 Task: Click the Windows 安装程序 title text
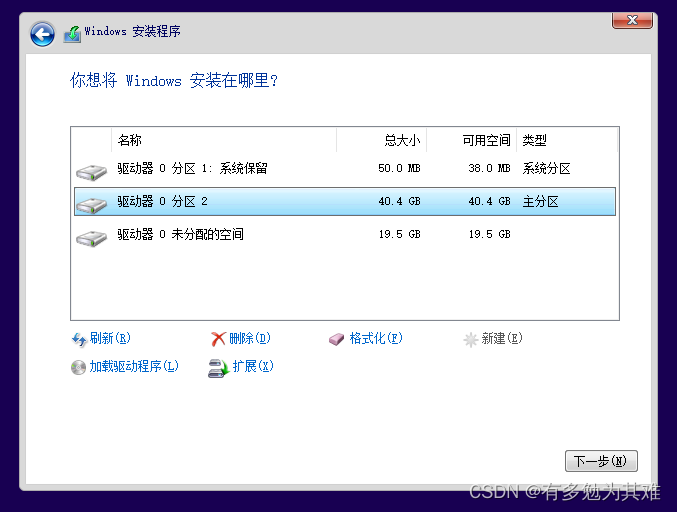[132, 31]
